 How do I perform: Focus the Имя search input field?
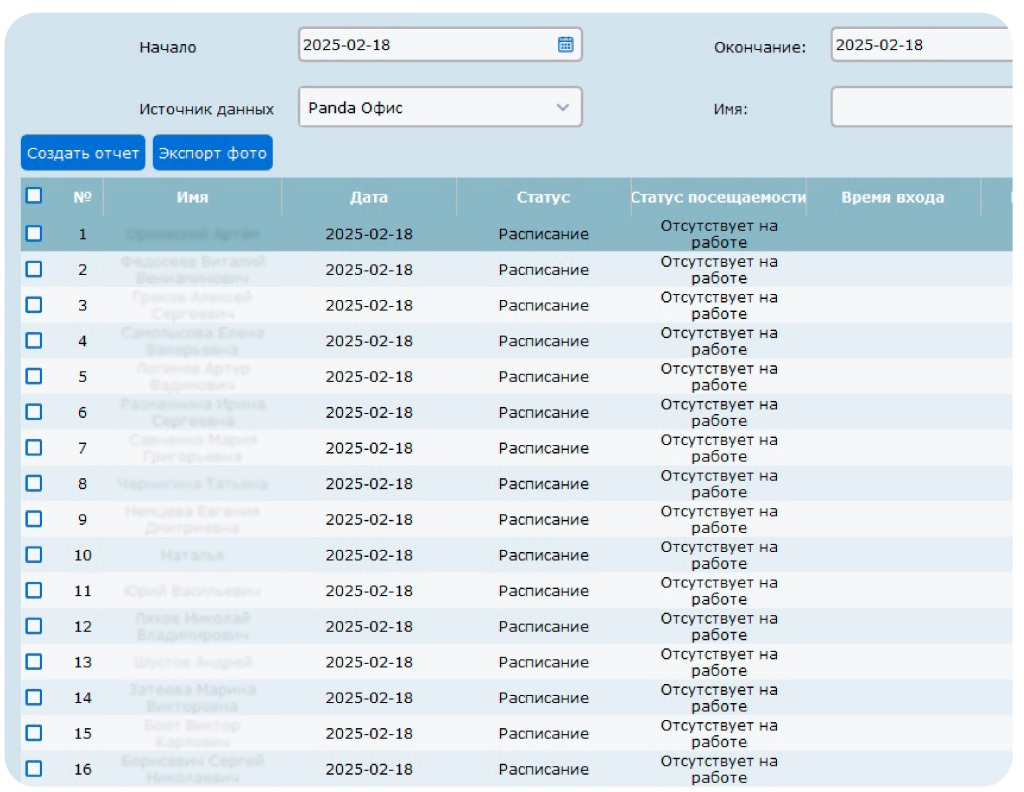920,107
